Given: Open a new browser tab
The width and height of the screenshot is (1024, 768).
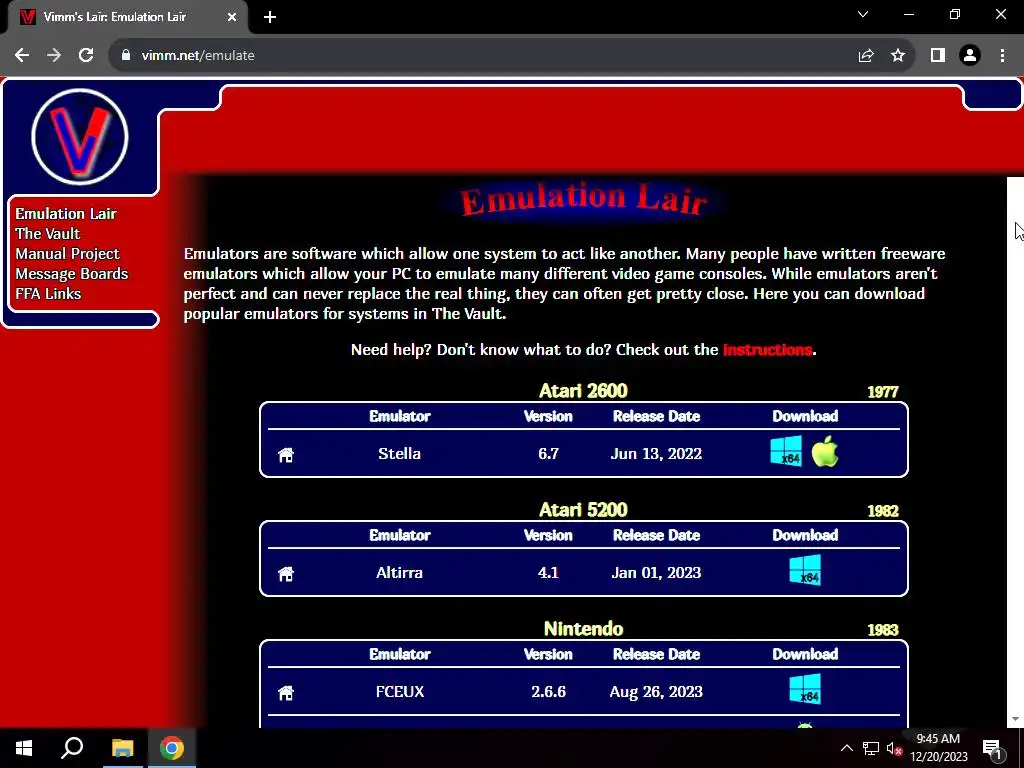Looking at the screenshot, I should (270, 17).
